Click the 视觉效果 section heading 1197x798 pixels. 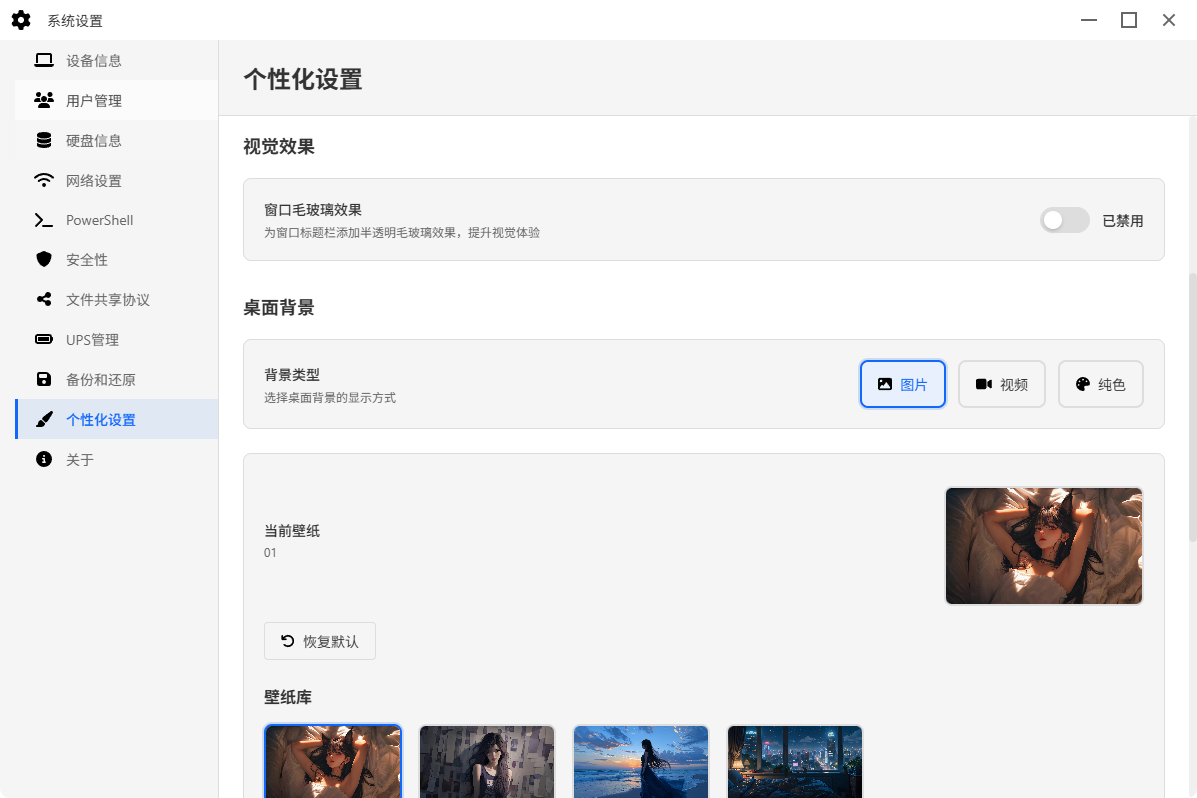[279, 147]
